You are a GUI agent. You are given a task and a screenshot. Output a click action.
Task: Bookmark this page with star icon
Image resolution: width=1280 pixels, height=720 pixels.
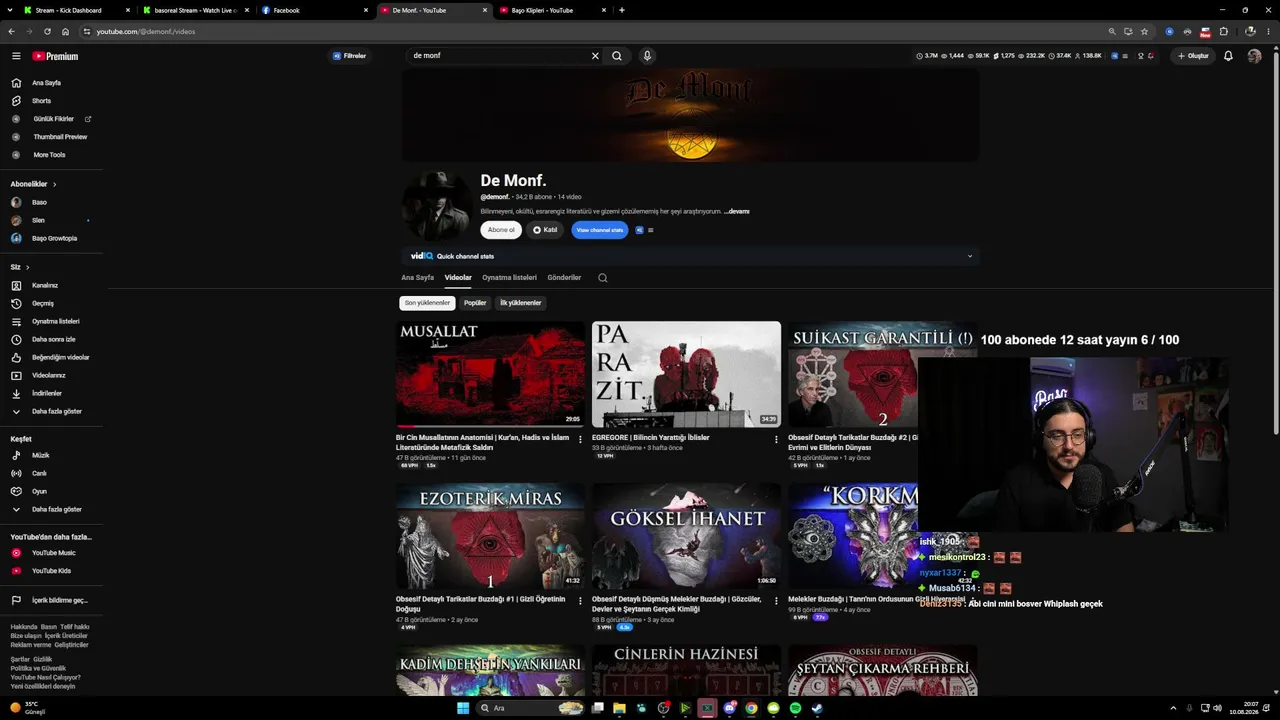[1144, 31]
